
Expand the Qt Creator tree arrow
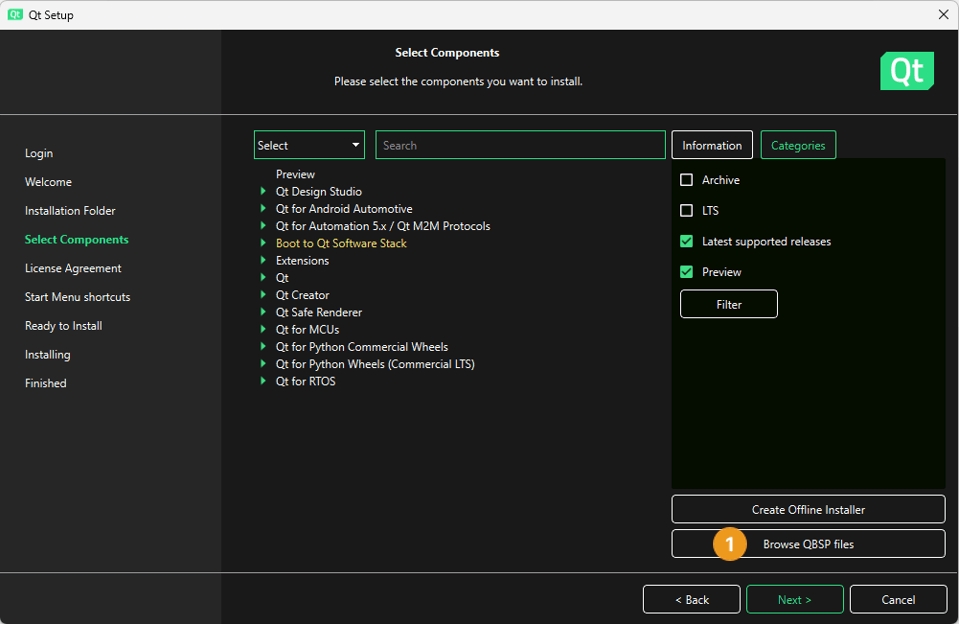click(264, 295)
